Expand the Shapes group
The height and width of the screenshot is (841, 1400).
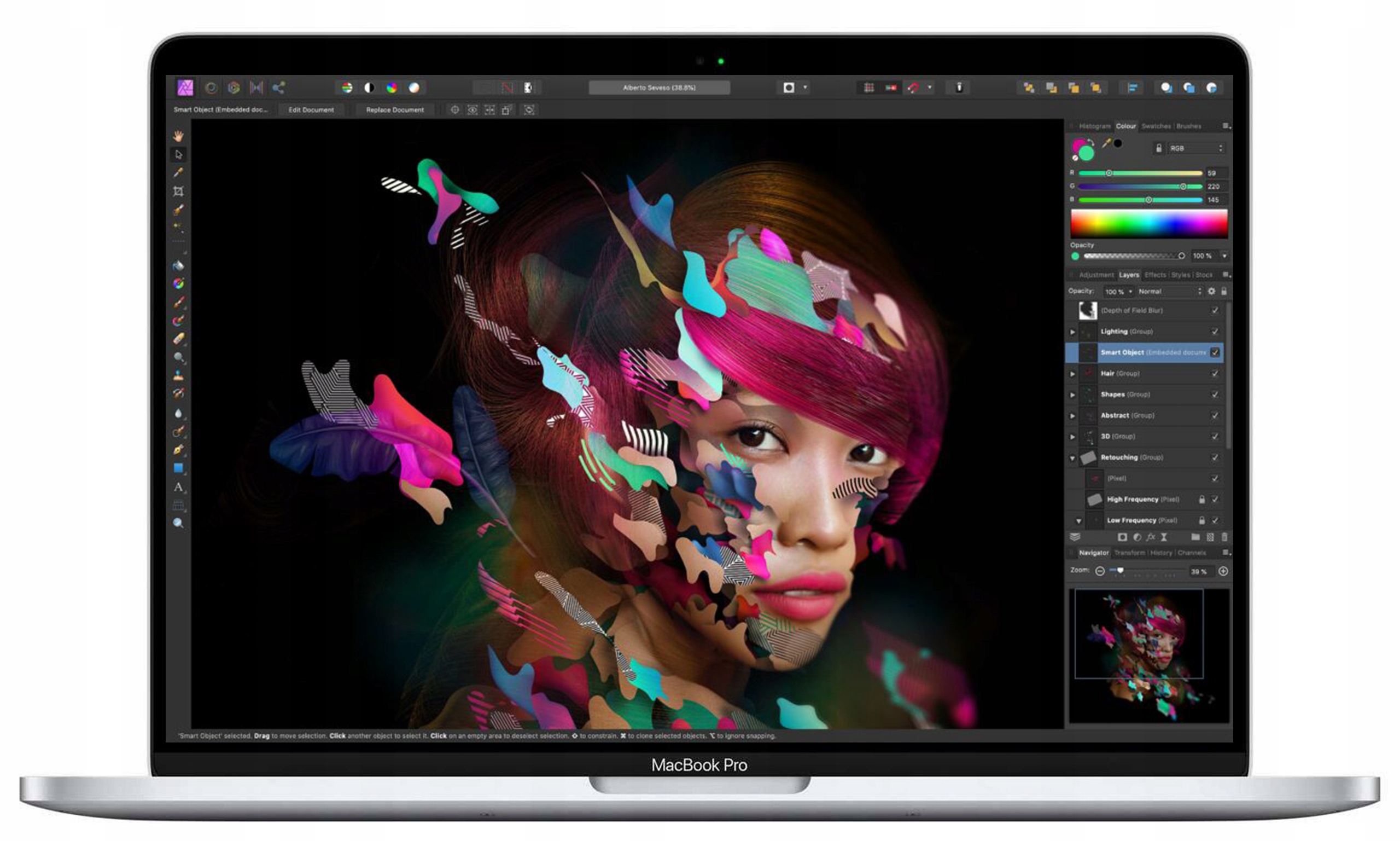click(1072, 395)
